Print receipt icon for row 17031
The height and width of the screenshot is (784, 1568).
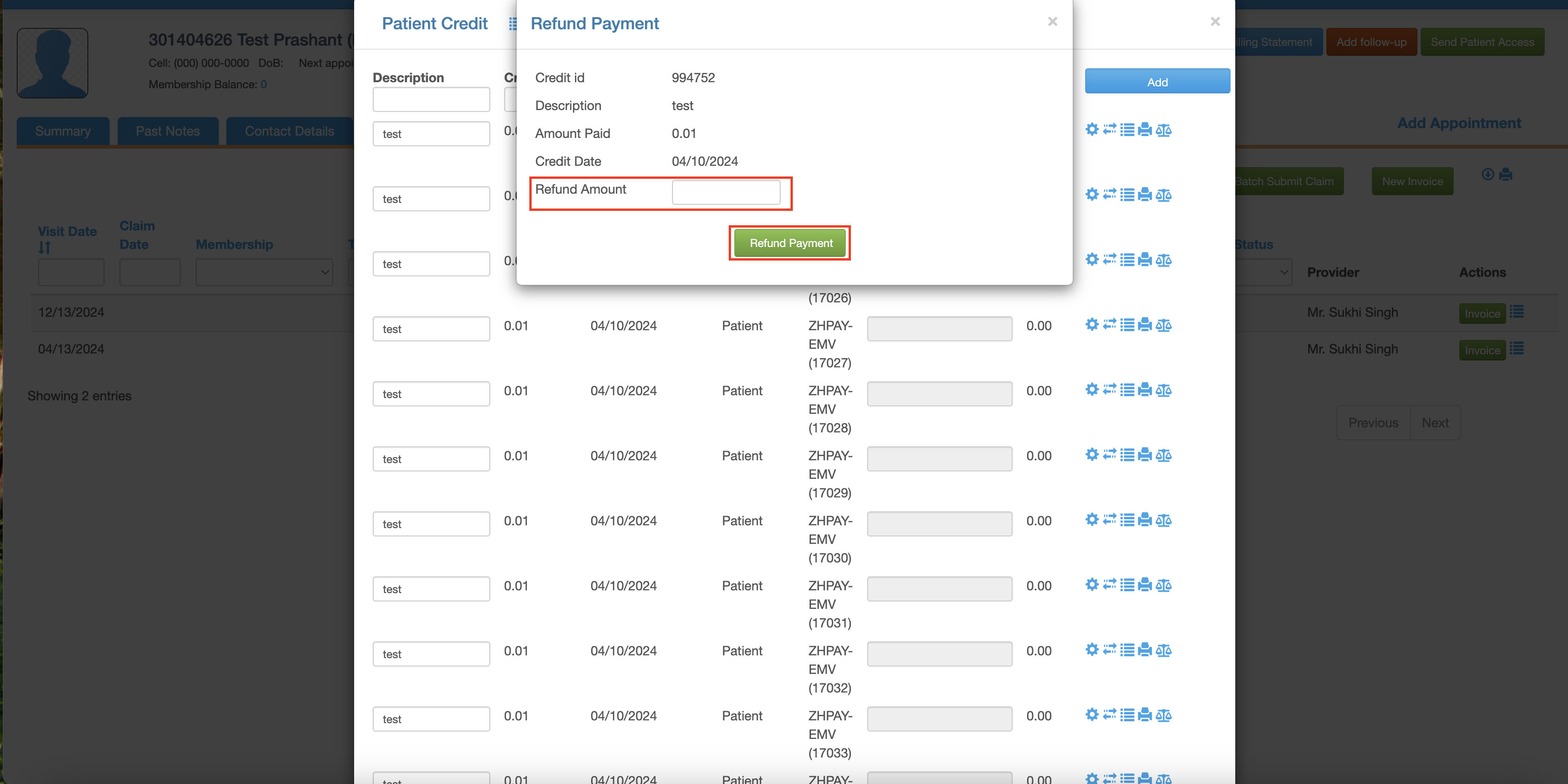1145,585
